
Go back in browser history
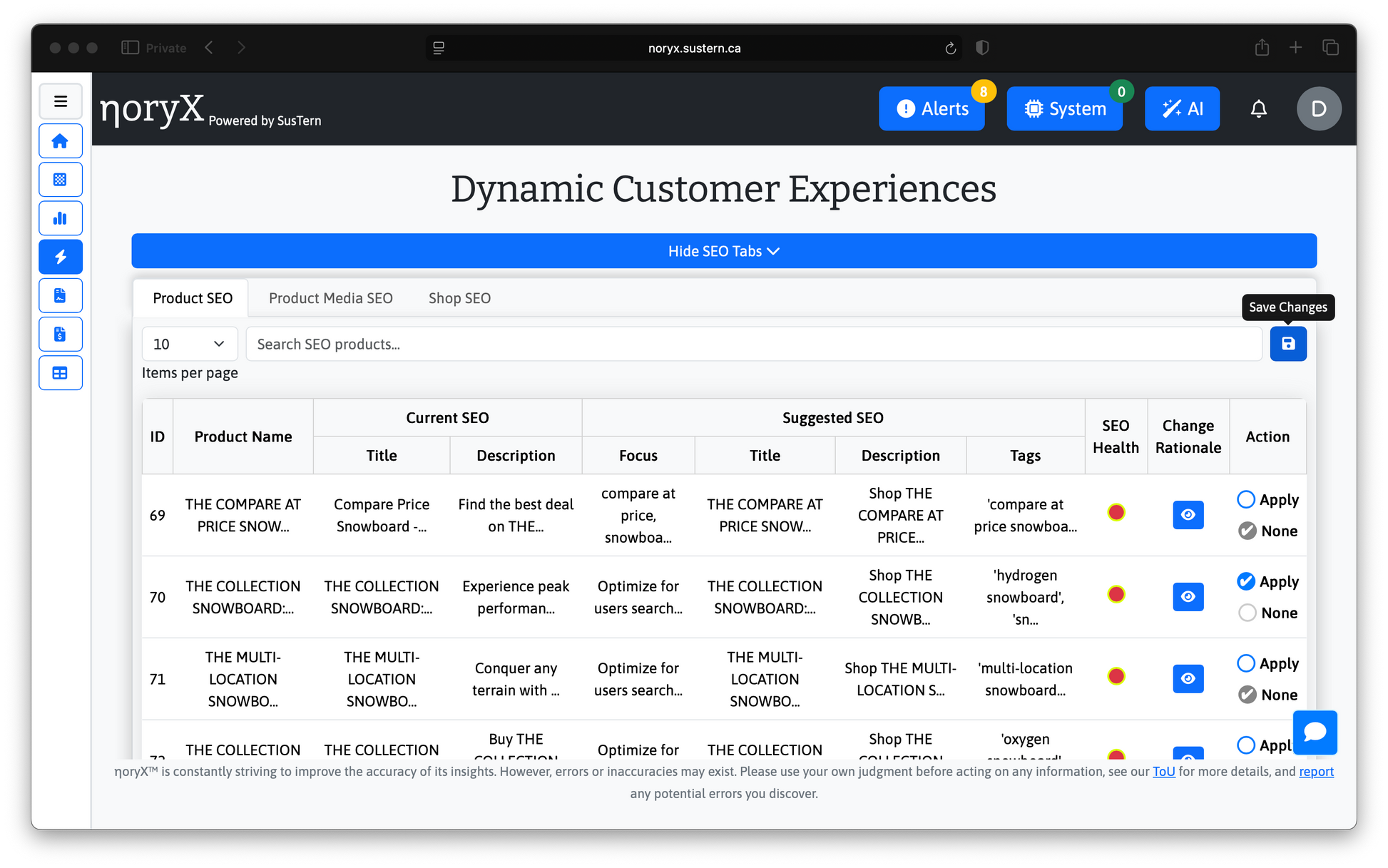point(209,48)
